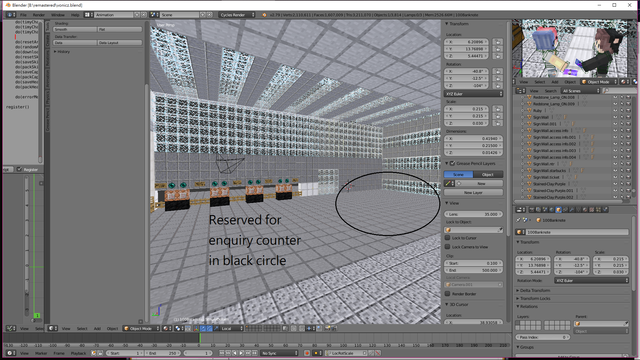Screen dimensions: 640x360
Task: Open the viewport shading selector in 3D header
Action: pos(167,328)
